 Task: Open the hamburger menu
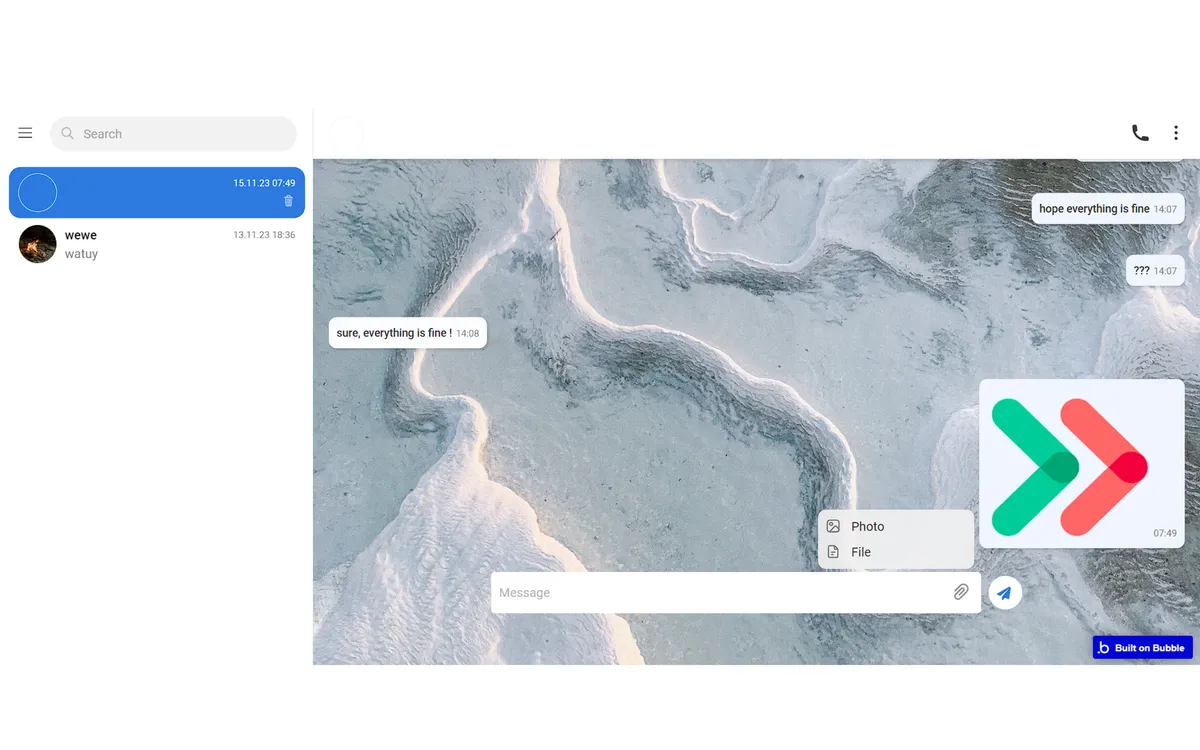(25, 133)
